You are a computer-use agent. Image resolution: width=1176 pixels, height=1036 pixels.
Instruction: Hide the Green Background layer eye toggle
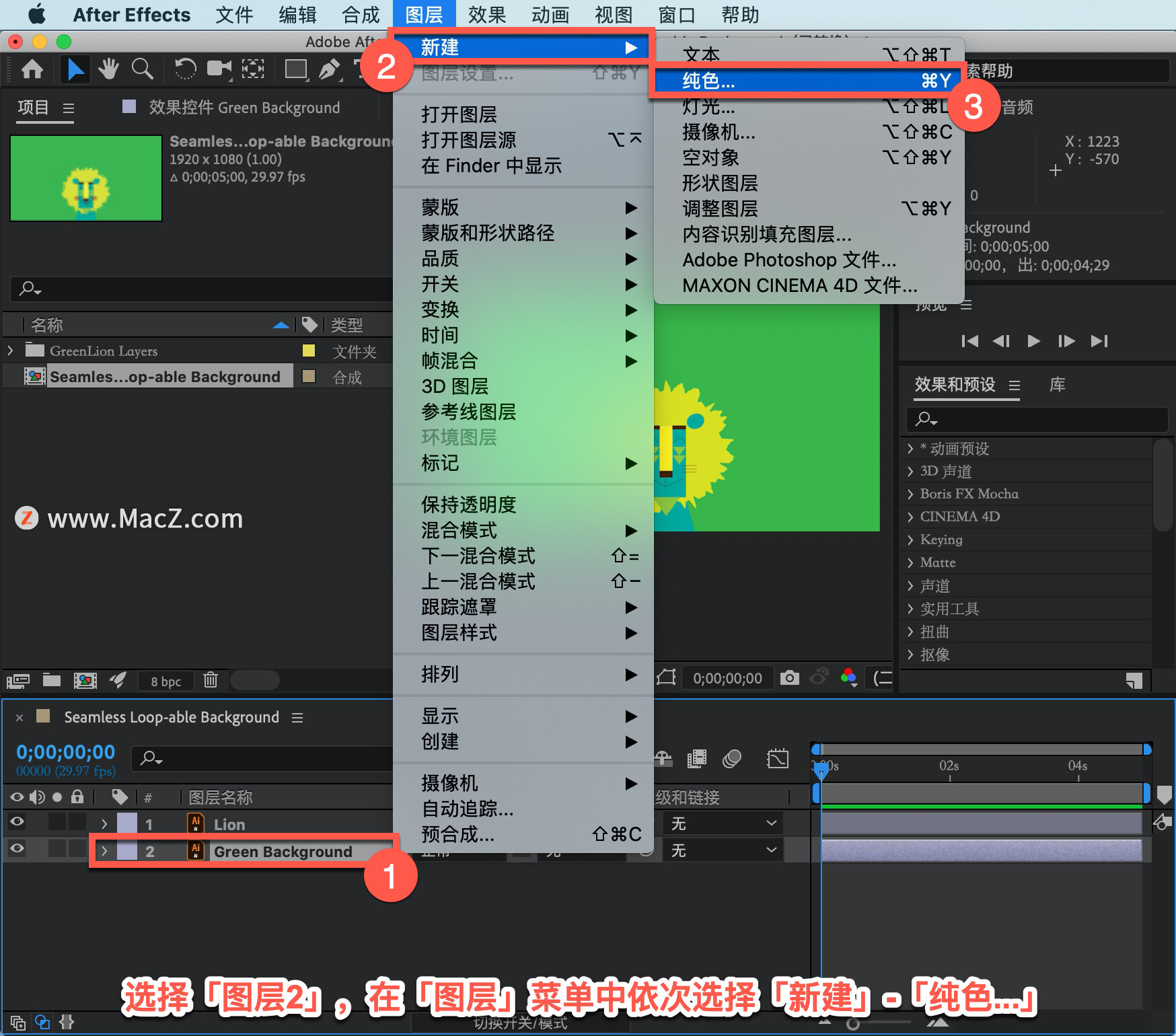[x=17, y=848]
